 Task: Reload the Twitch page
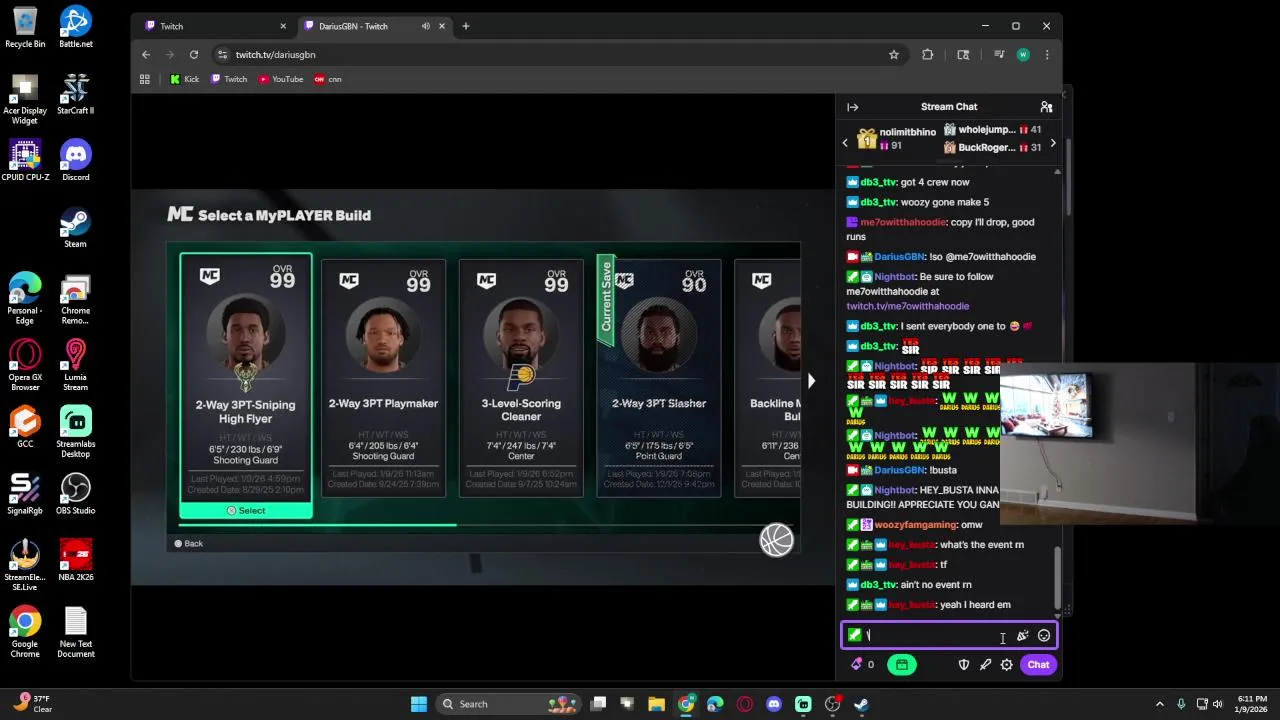click(x=194, y=55)
